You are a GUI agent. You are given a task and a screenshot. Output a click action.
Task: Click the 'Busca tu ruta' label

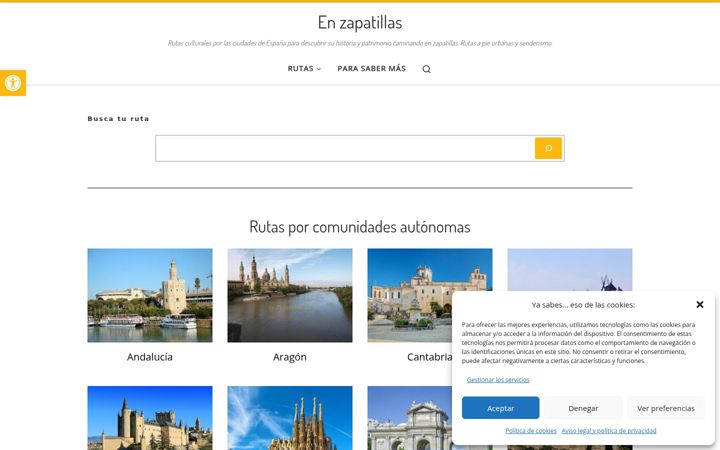pos(118,118)
